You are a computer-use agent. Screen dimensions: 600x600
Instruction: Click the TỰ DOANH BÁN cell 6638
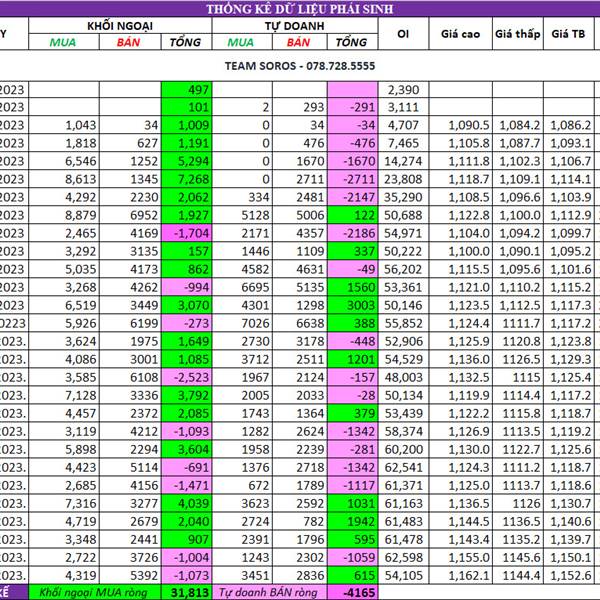300,323
